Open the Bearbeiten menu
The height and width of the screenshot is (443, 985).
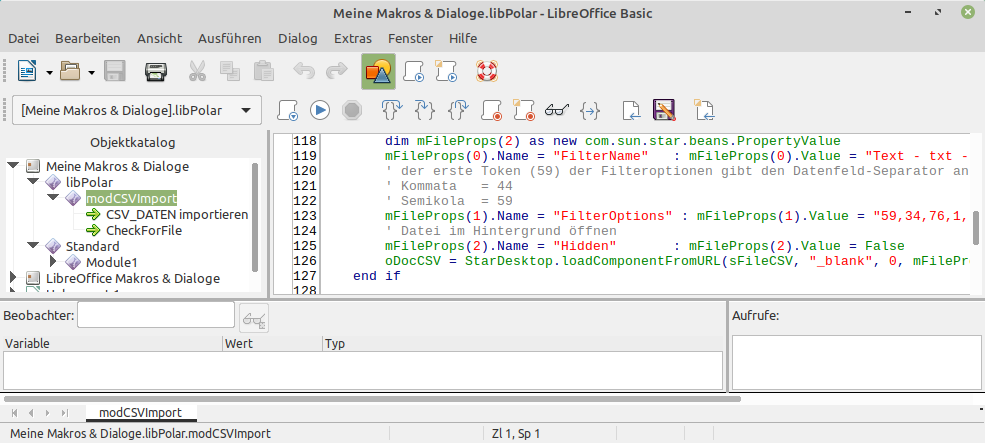(88, 38)
